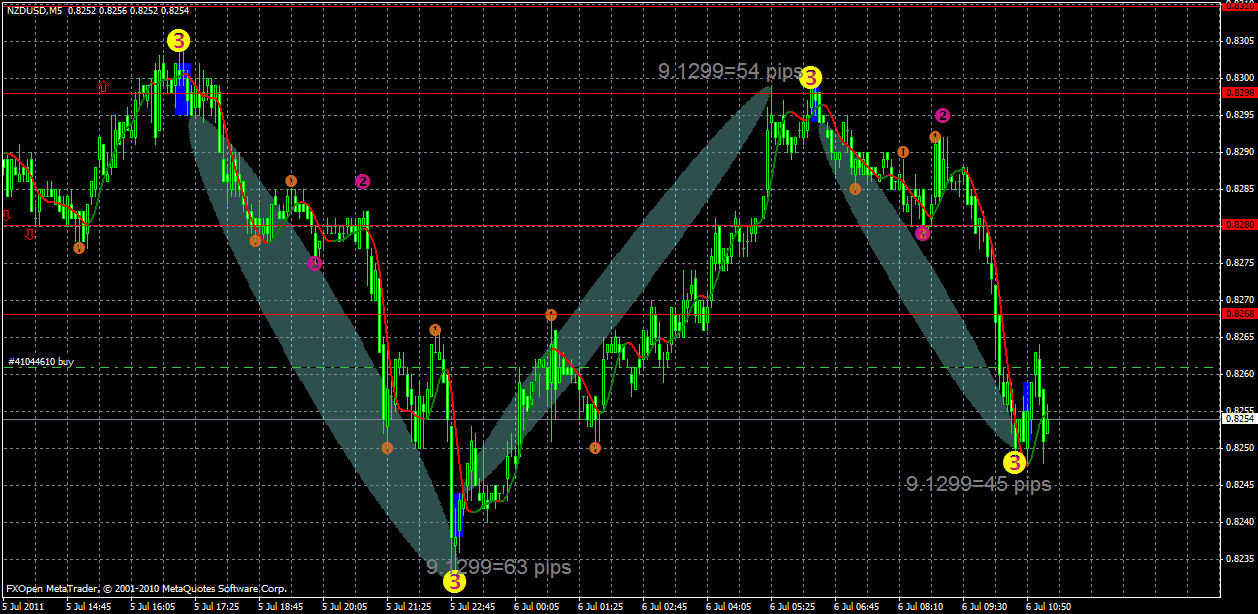Select the yellow "3" badge near the 6 Jul 05:25 peak
This screenshot has height=614, width=1258.
coord(810,77)
